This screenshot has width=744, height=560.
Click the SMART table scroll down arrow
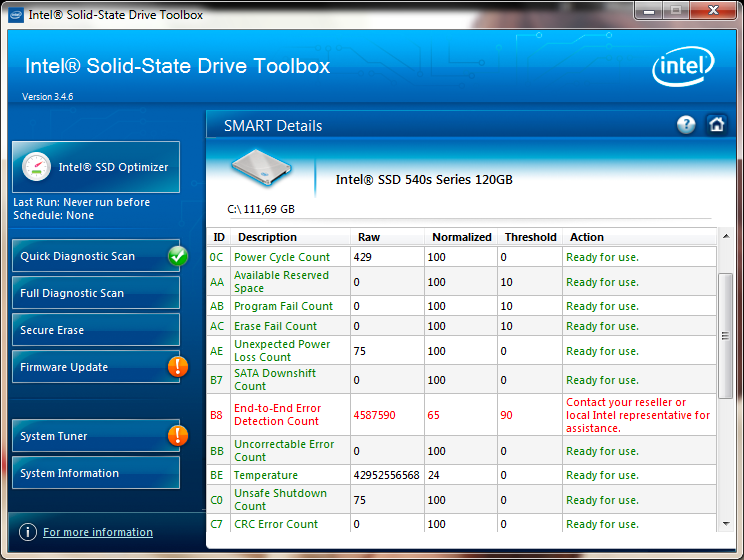(x=725, y=524)
